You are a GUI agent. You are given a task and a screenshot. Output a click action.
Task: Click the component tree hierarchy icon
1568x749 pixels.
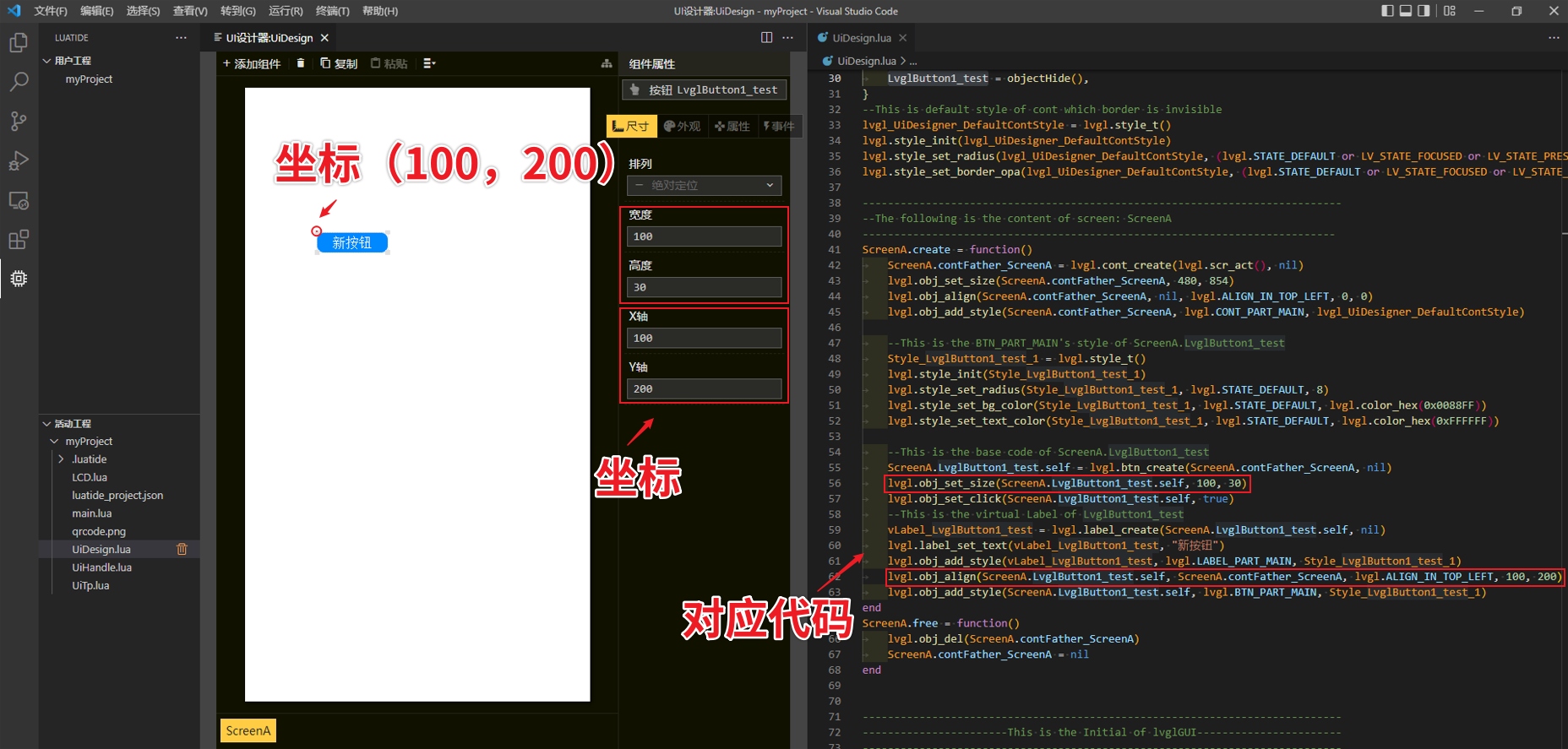click(x=607, y=63)
